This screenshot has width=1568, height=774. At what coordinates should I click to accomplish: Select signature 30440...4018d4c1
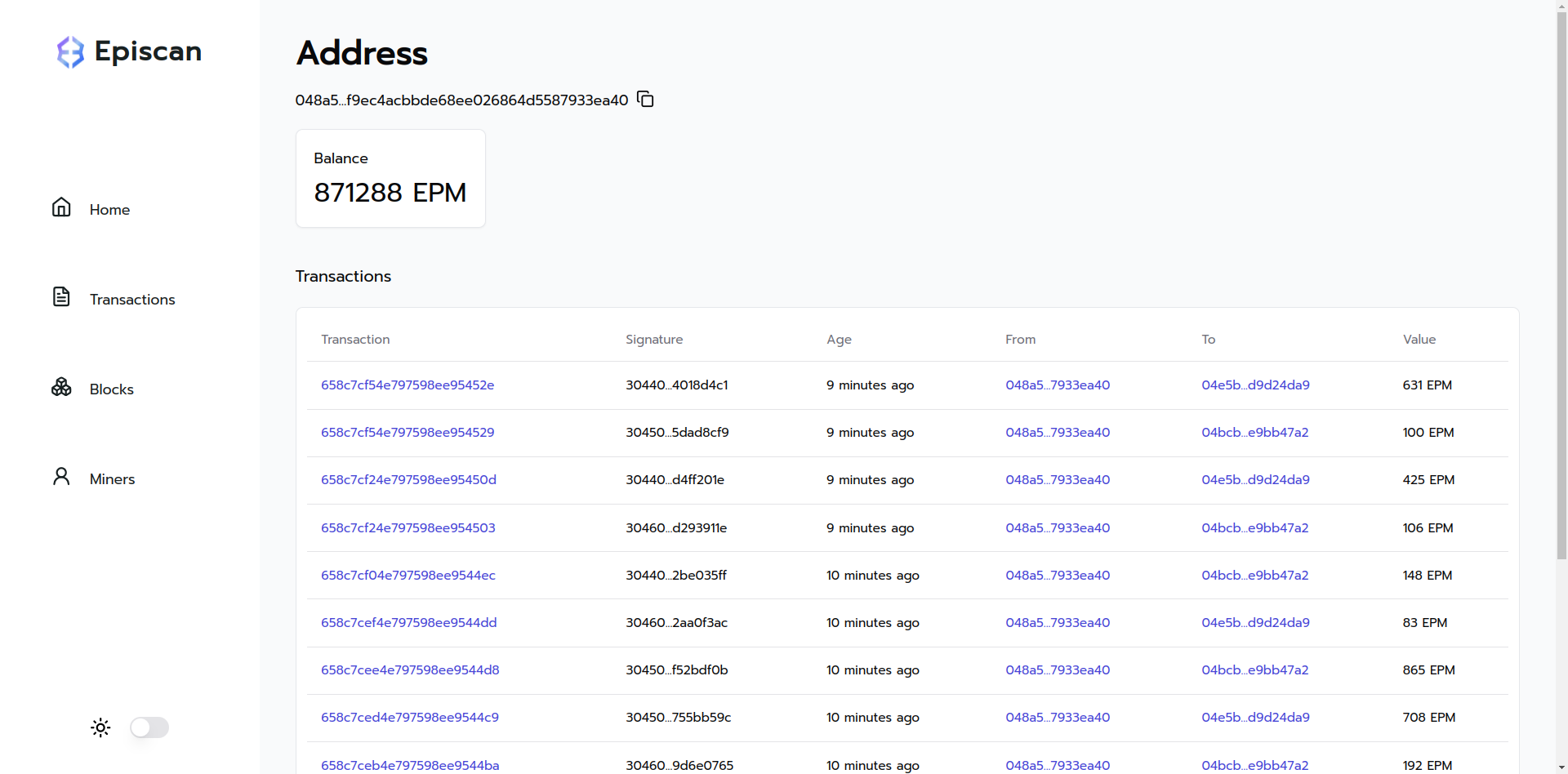pyautogui.click(x=677, y=385)
